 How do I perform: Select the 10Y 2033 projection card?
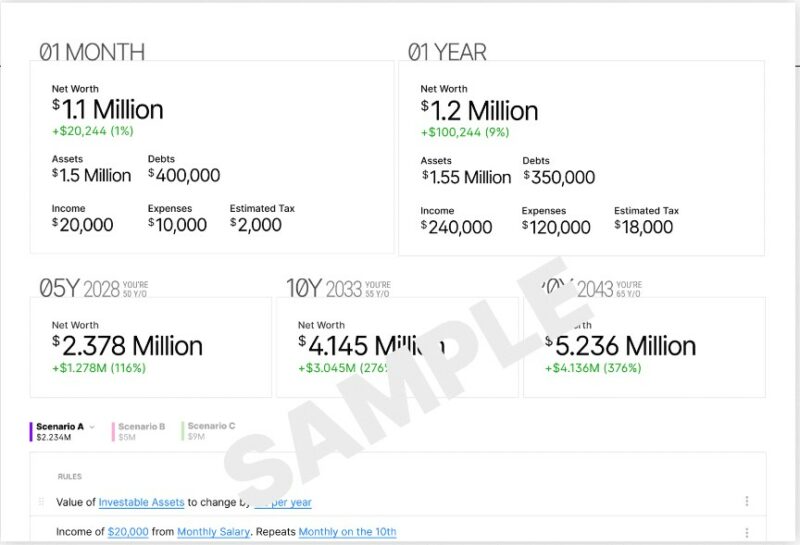tap(397, 346)
